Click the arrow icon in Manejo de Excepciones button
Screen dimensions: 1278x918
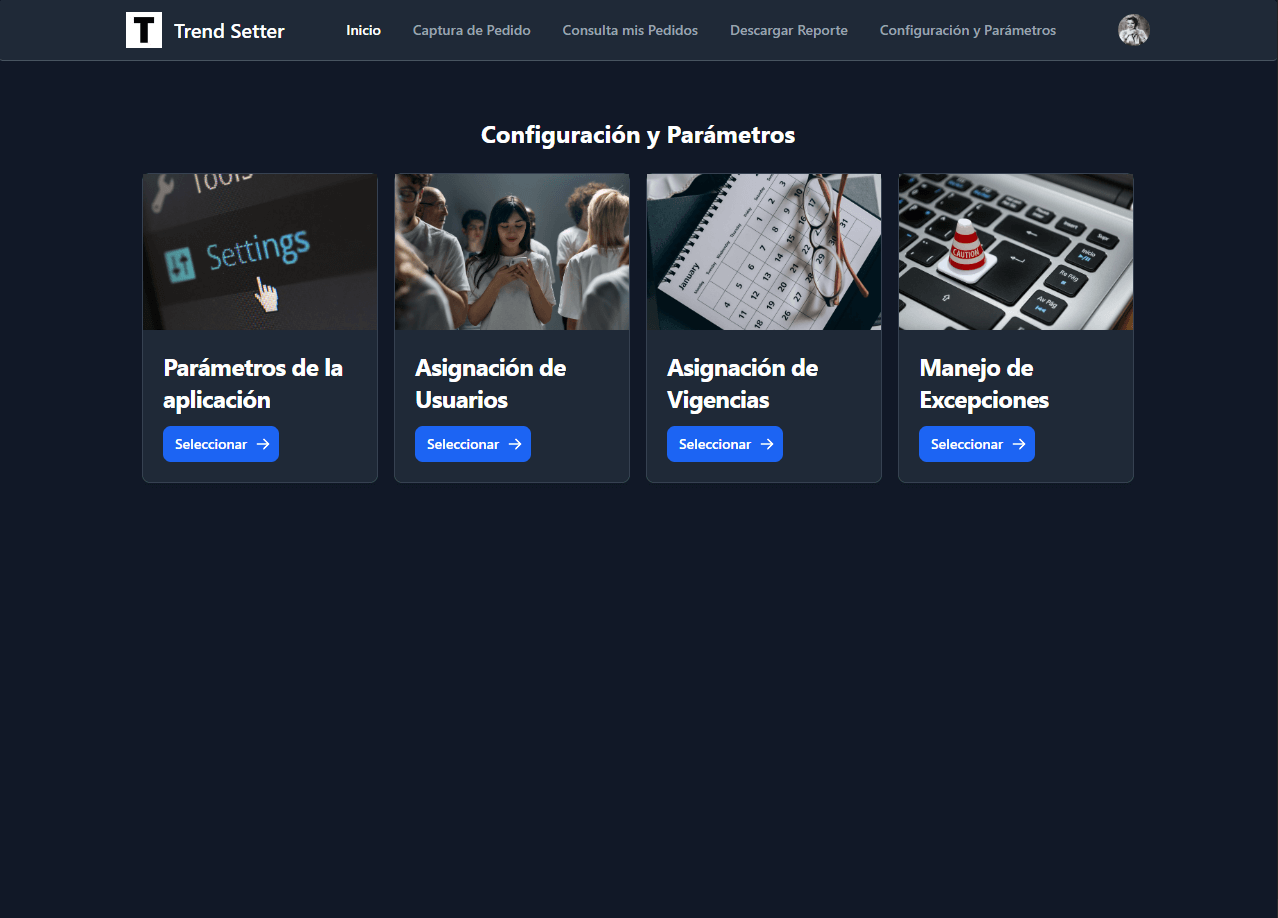pyautogui.click(x=1019, y=444)
